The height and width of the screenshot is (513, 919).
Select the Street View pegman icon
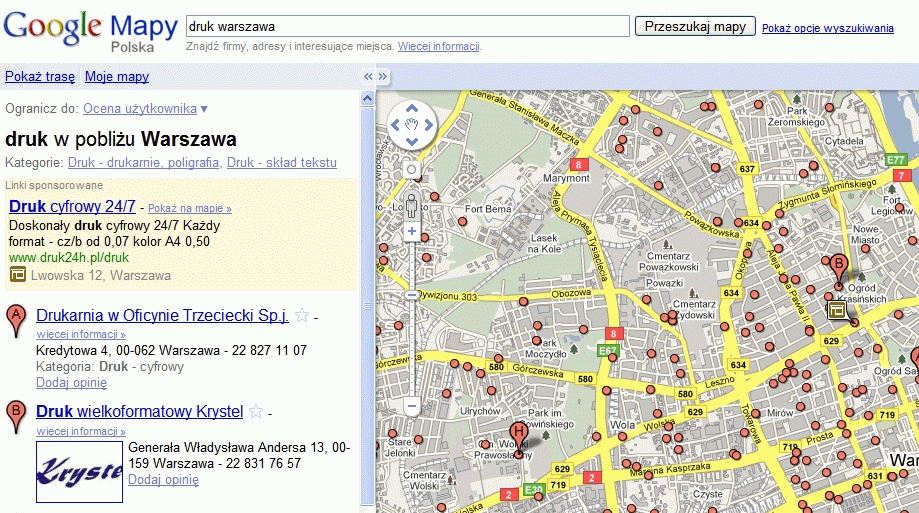(x=411, y=206)
